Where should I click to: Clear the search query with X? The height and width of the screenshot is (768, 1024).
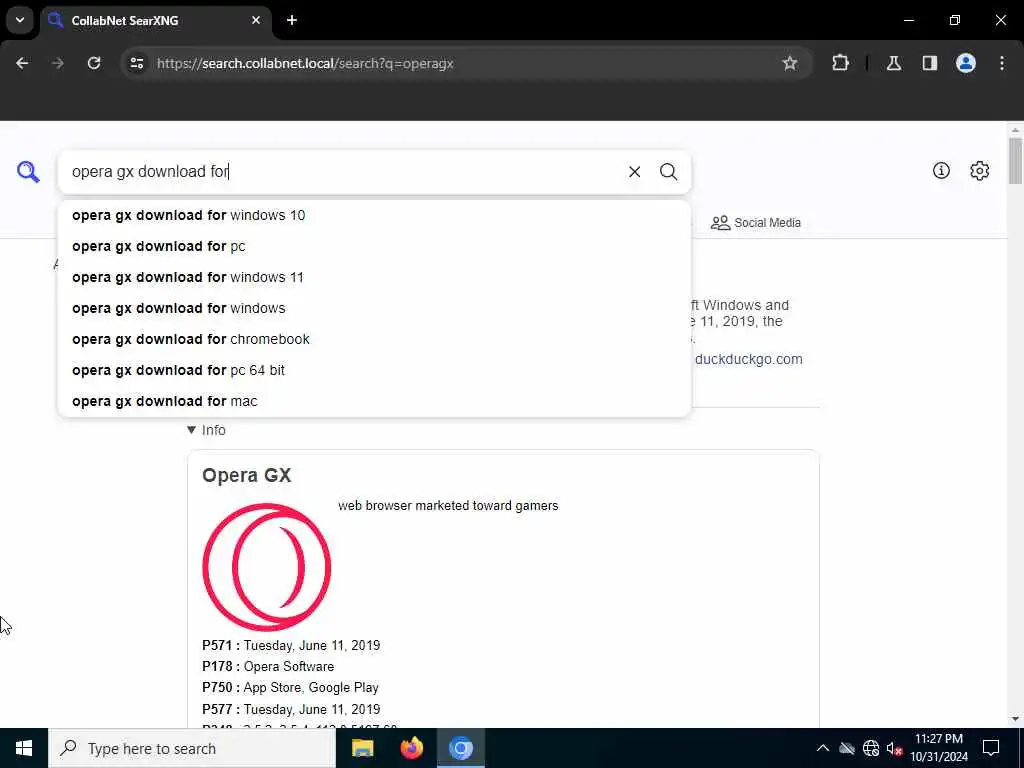click(x=634, y=172)
